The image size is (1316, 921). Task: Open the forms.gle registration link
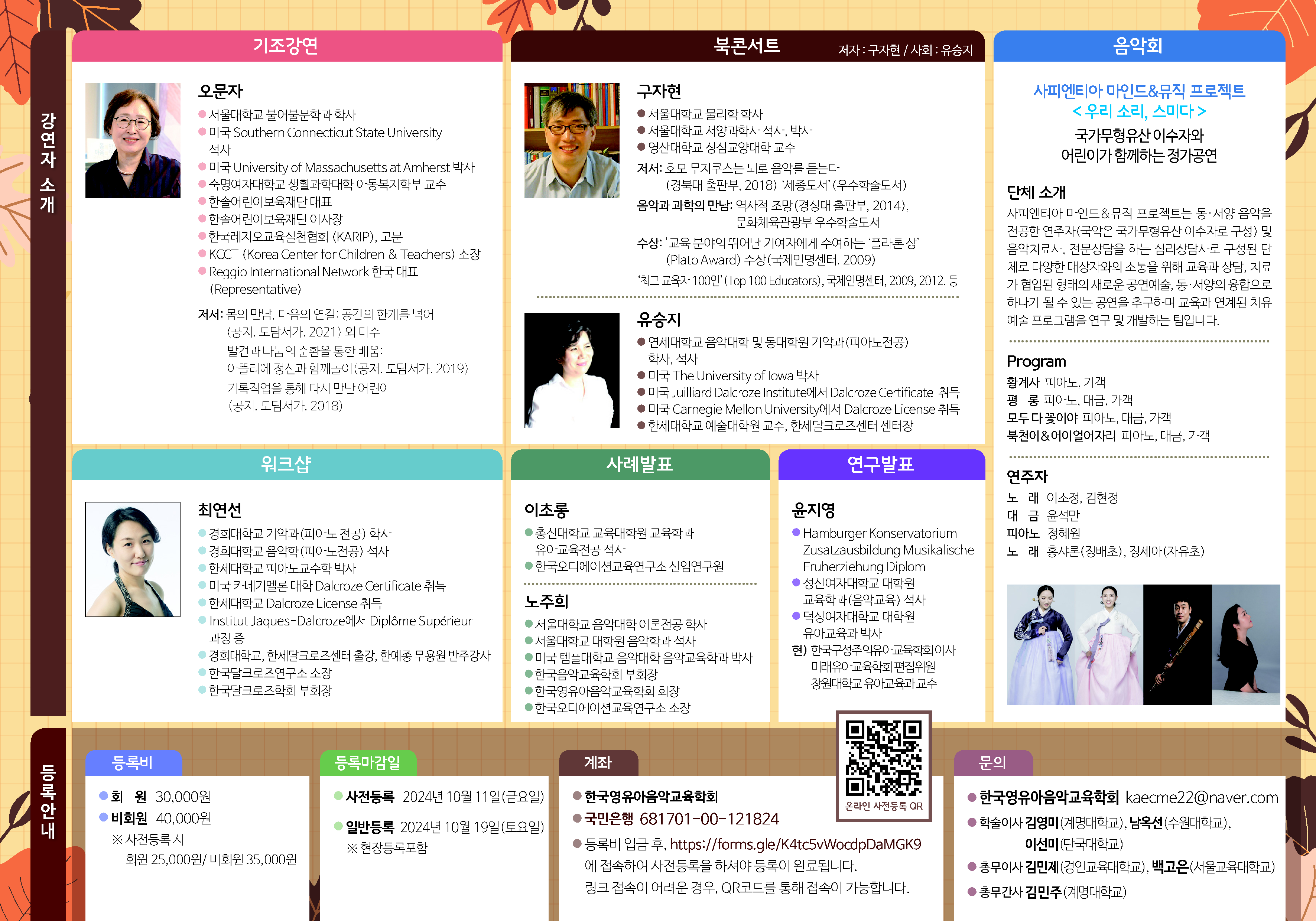[795, 844]
